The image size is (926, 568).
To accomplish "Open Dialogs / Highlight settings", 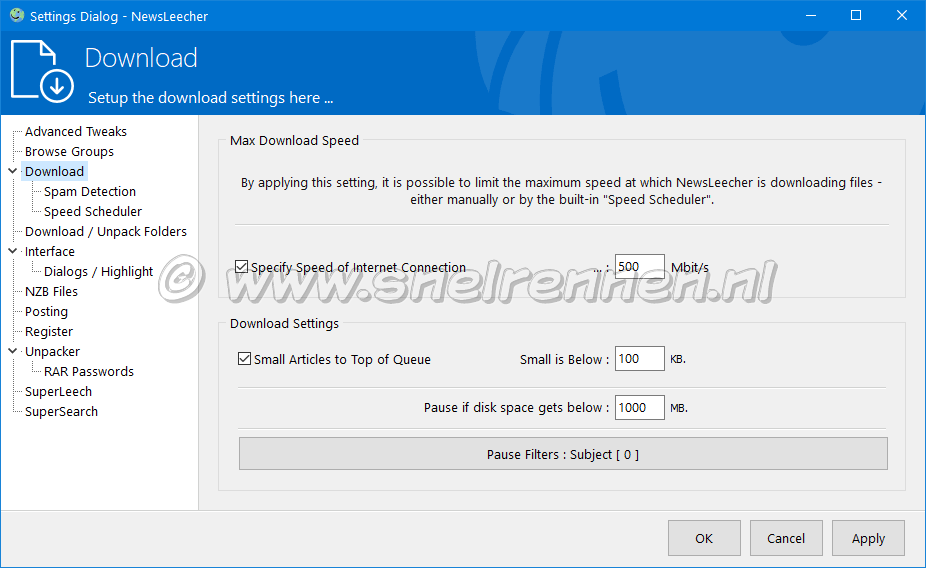I will [x=99, y=272].
